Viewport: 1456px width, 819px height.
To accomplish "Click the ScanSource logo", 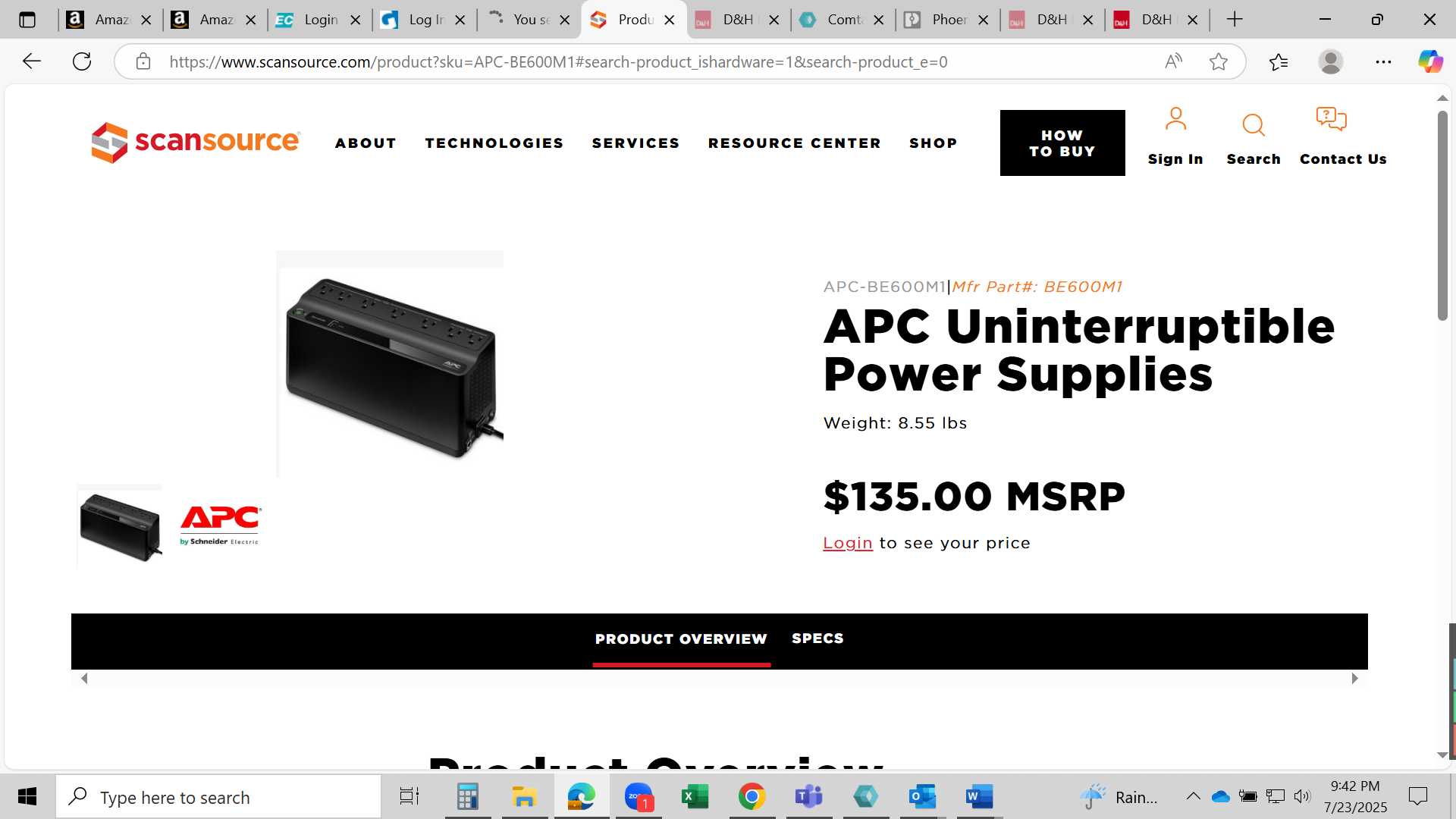I will point(196,142).
